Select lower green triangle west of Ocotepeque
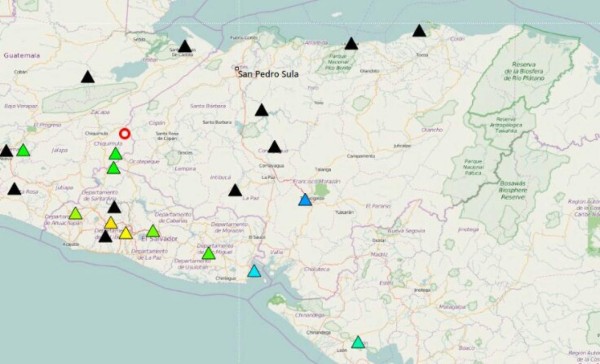This screenshot has width=600, height=364. pos(113,168)
